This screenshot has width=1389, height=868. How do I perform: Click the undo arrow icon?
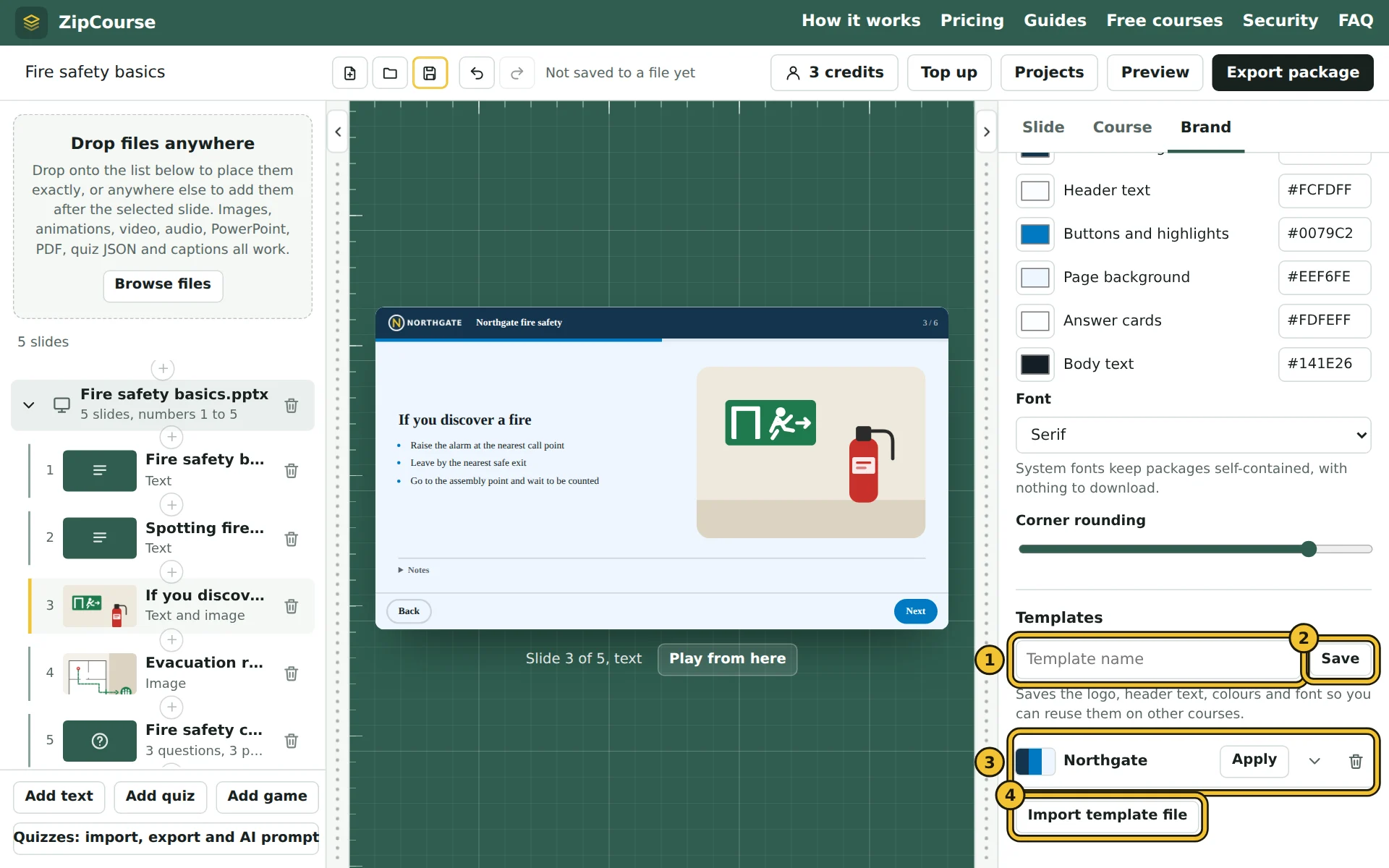pos(477,73)
